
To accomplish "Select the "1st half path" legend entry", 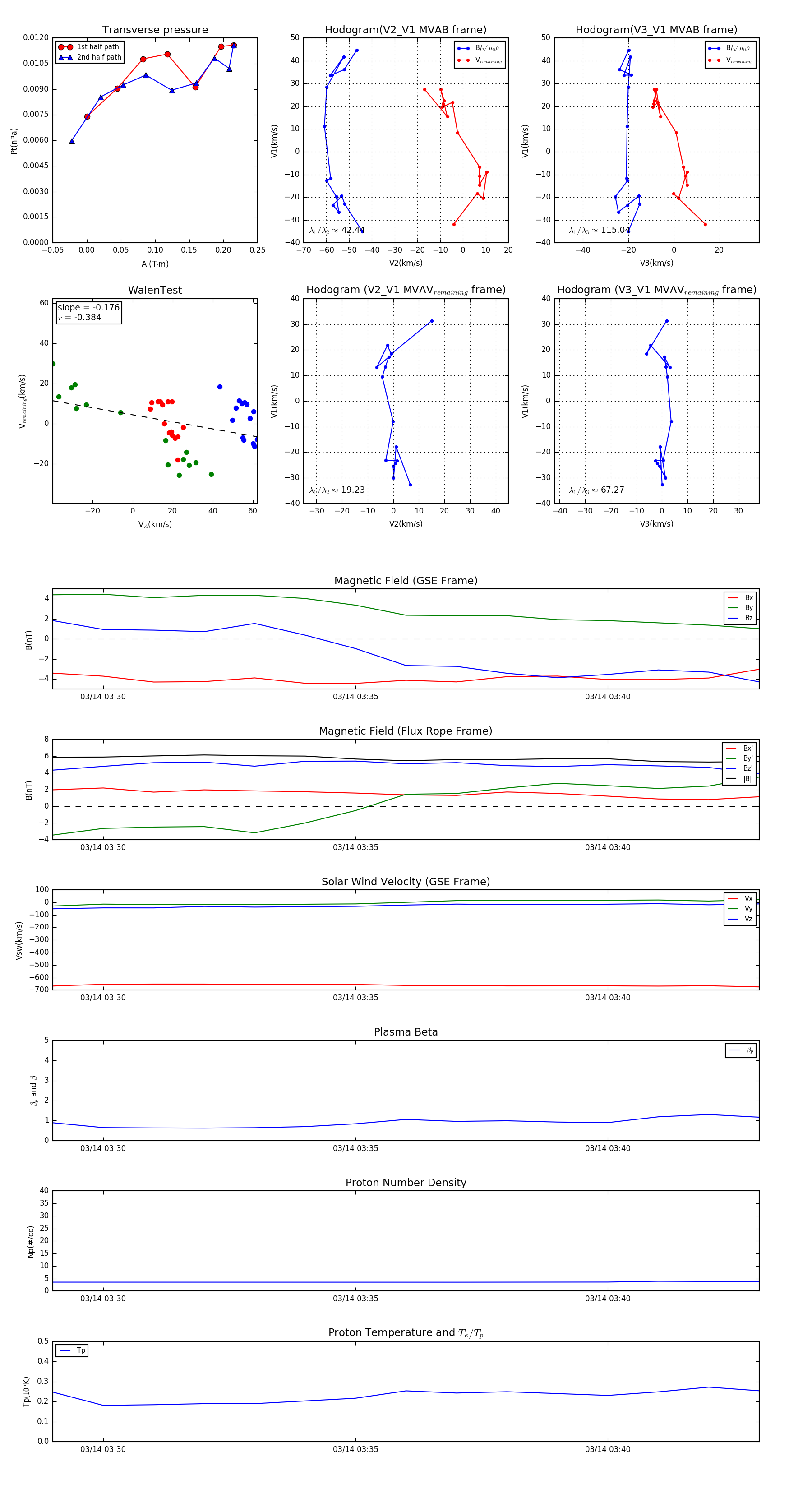I will click(89, 47).
